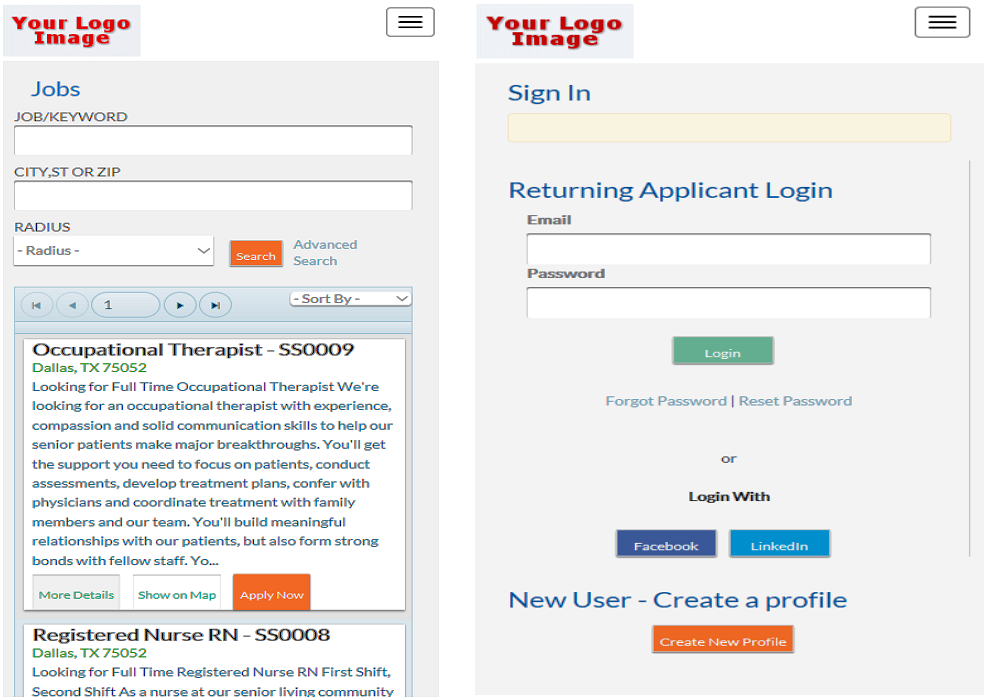The image size is (1000, 700).
Task: Click the logo above the Sign In form
Action: point(554,30)
